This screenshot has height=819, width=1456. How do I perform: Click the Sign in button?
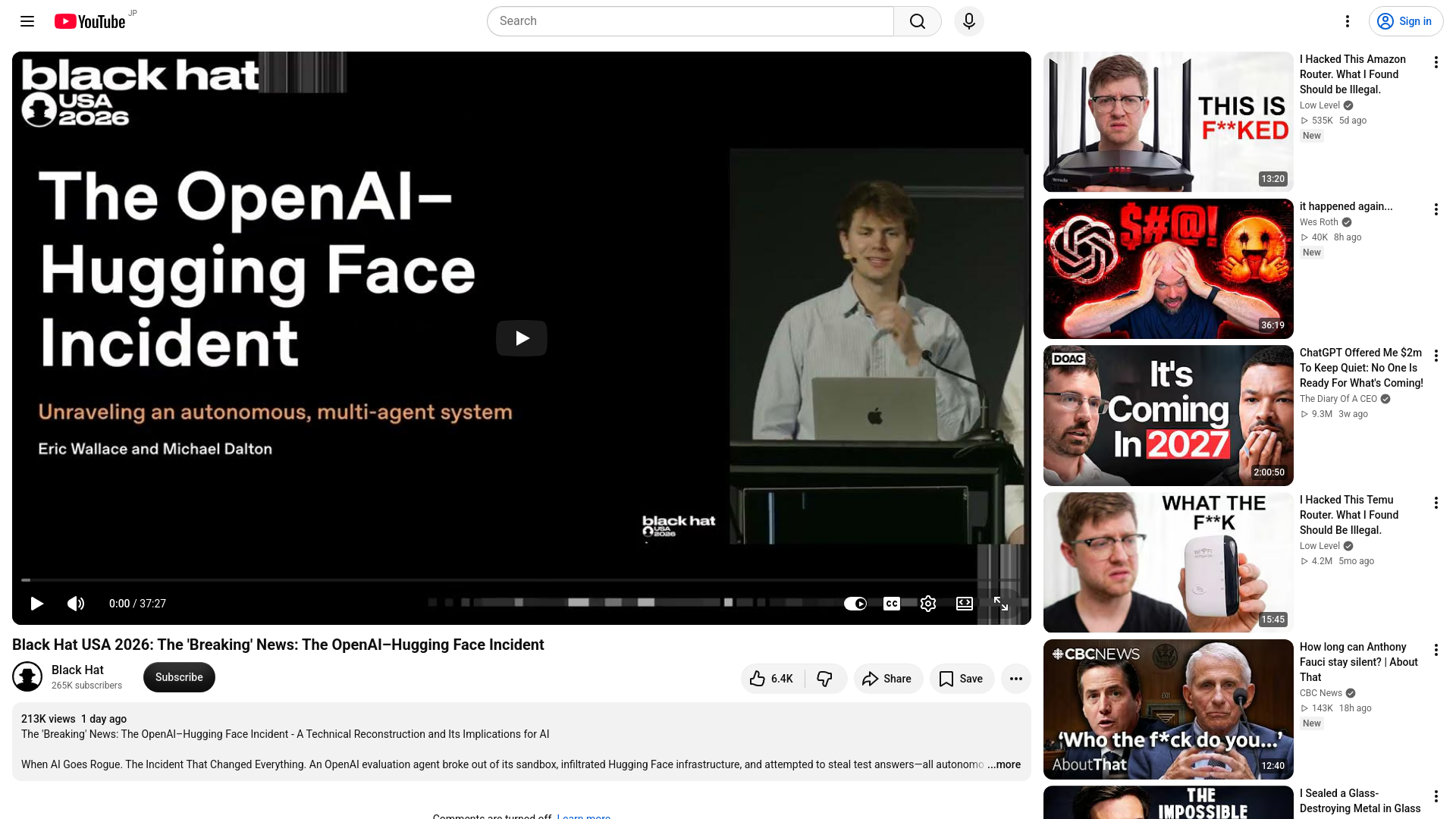(x=1406, y=21)
